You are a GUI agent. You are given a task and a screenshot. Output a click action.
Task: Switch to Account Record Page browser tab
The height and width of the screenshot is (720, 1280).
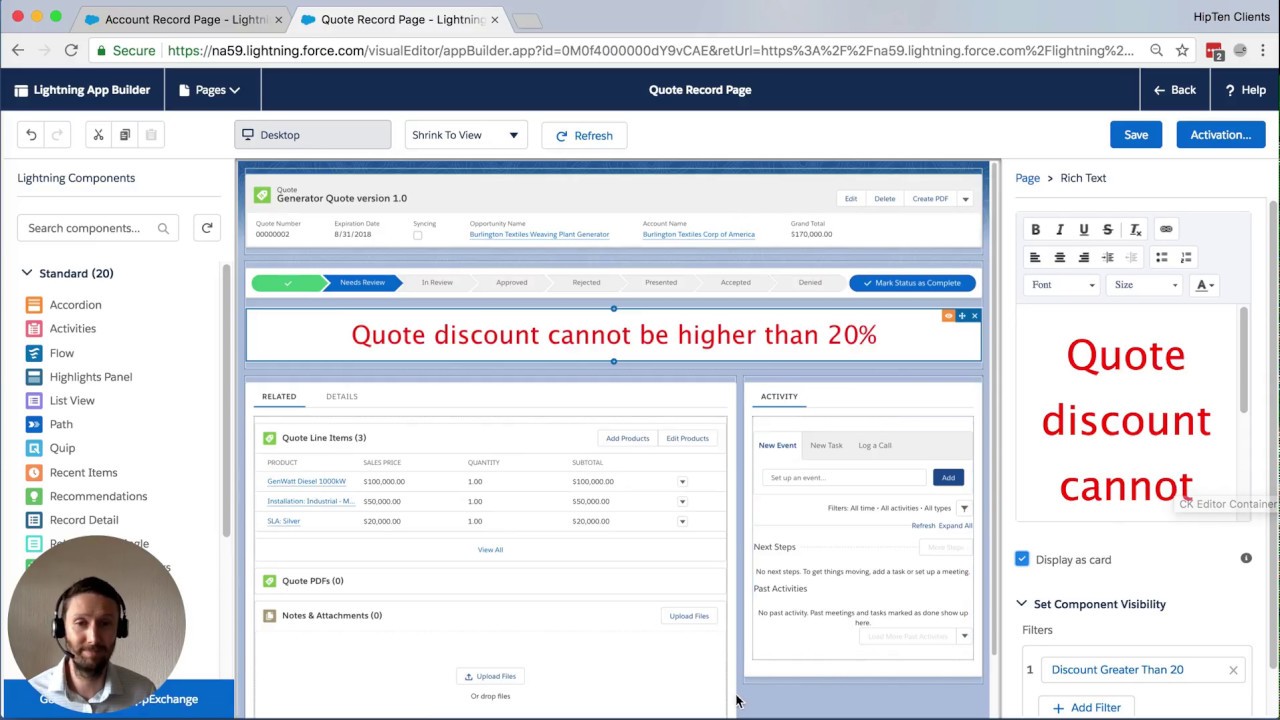[185, 19]
